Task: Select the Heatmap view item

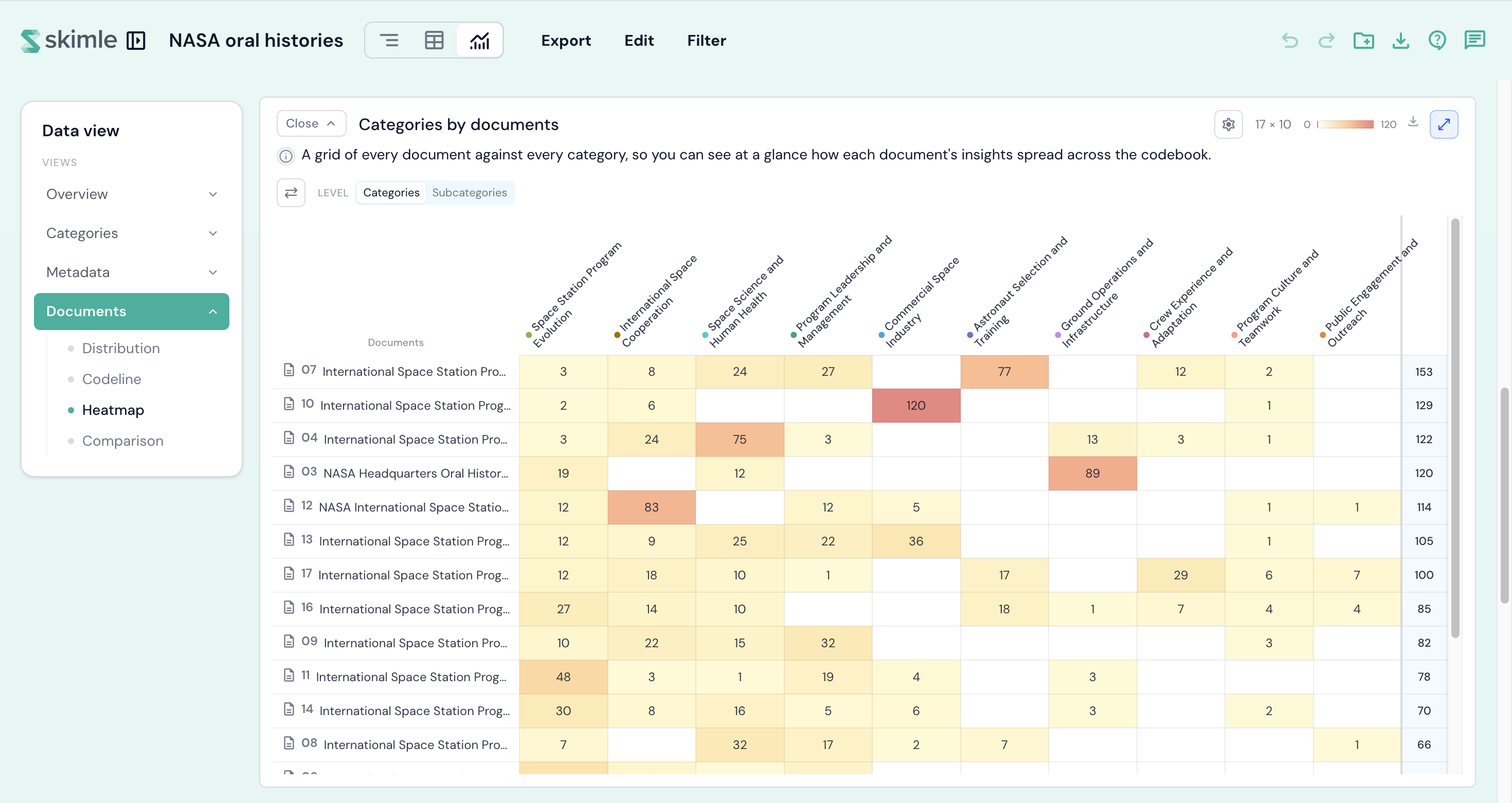Action: [x=113, y=410]
